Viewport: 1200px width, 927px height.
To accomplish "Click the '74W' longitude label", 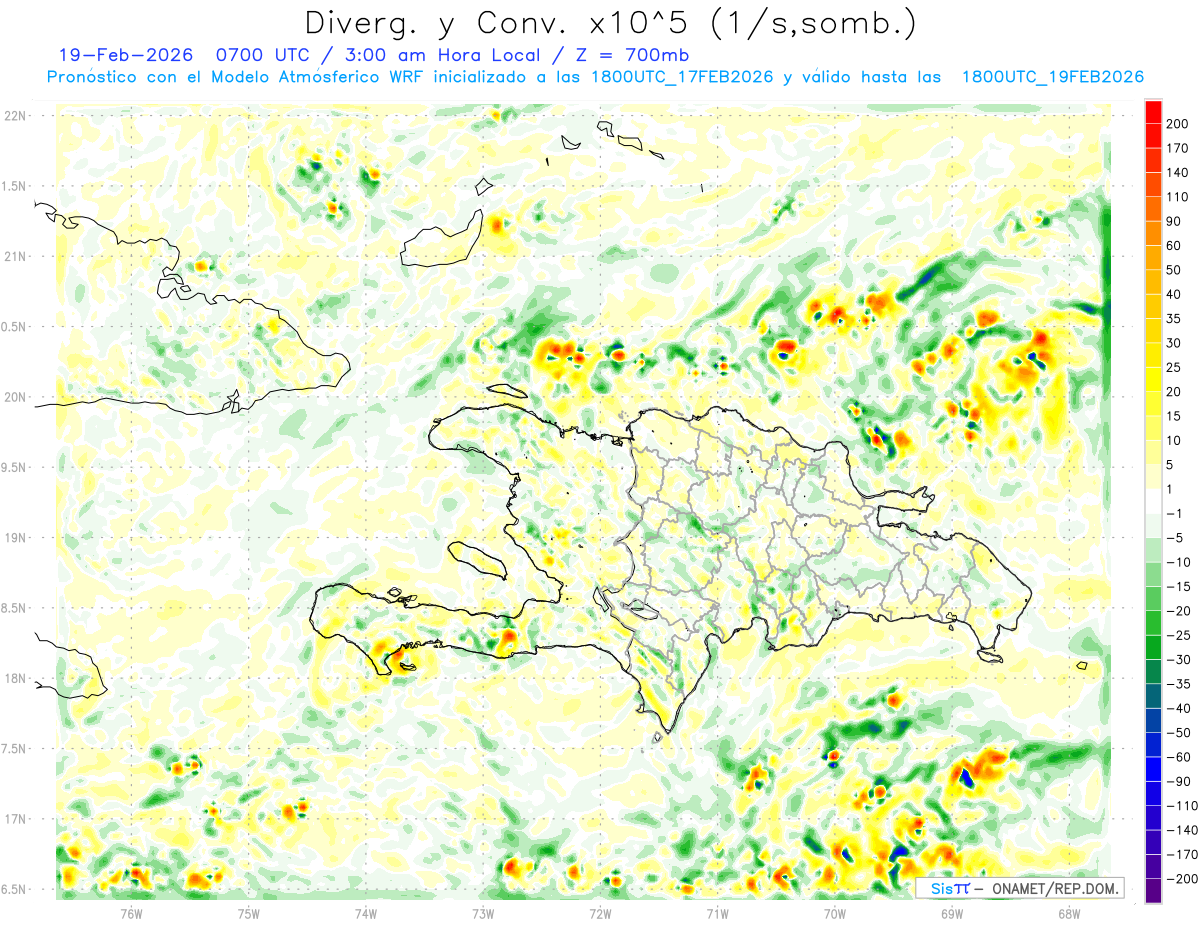I will (x=366, y=913).
